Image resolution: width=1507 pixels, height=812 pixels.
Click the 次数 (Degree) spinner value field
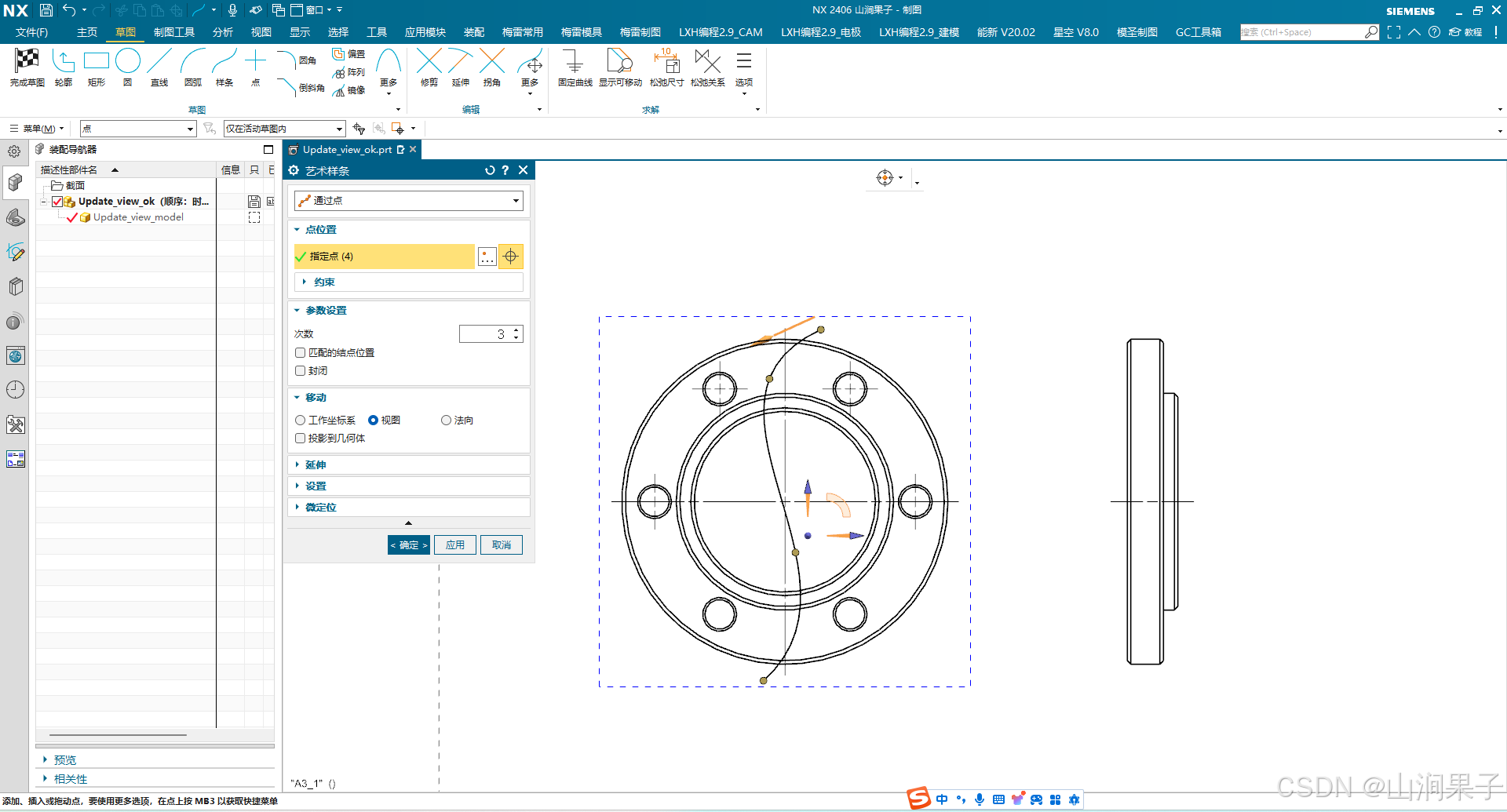point(487,334)
